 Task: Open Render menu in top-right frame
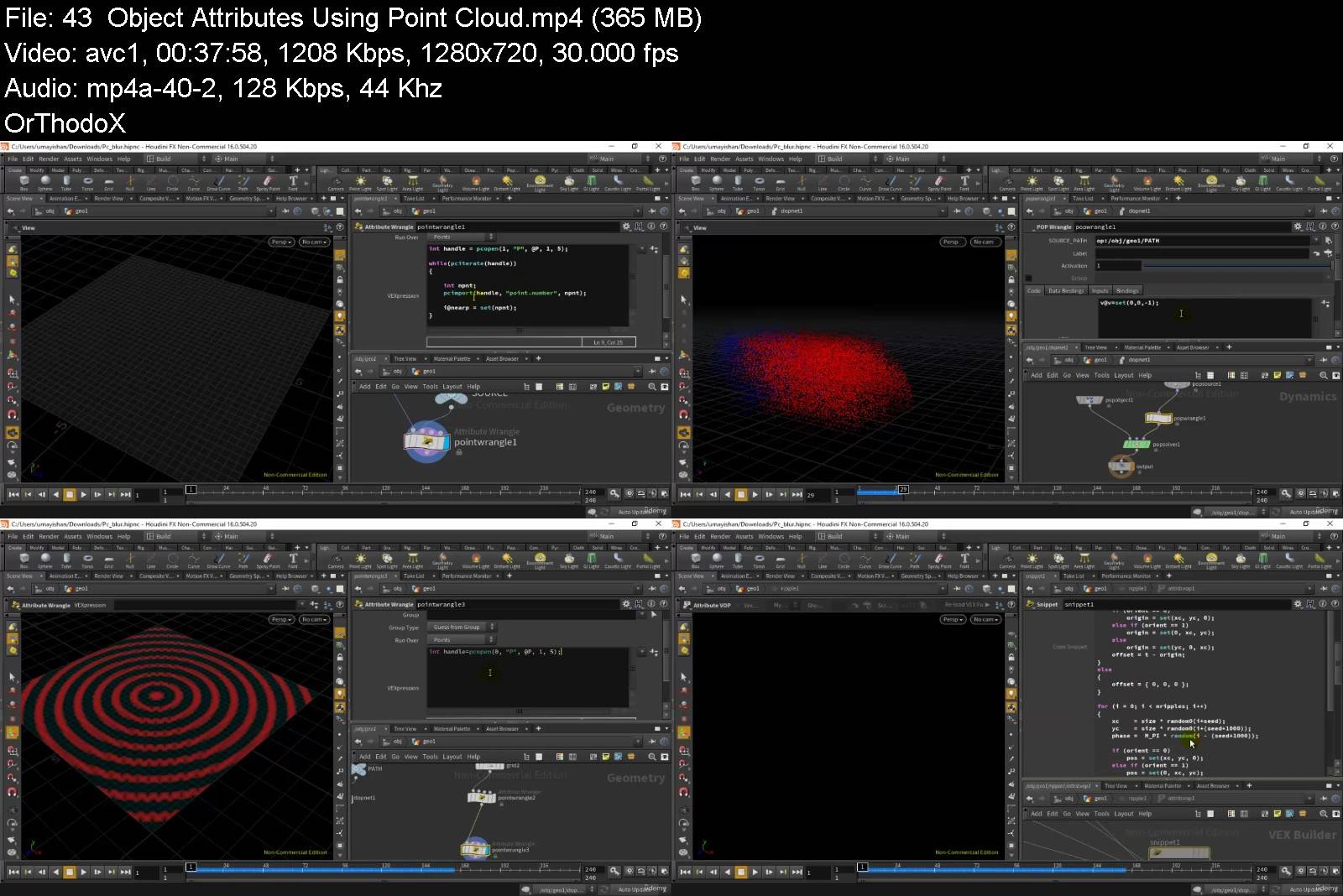click(720, 159)
